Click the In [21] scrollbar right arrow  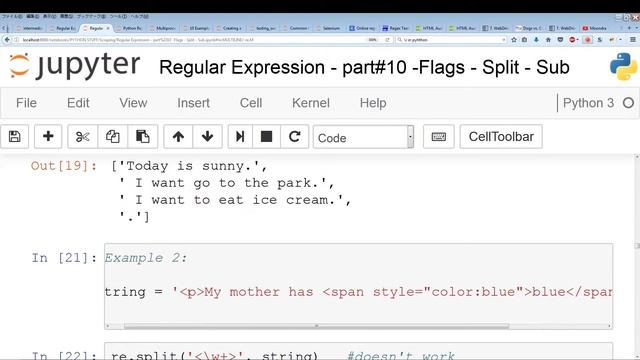(609, 326)
